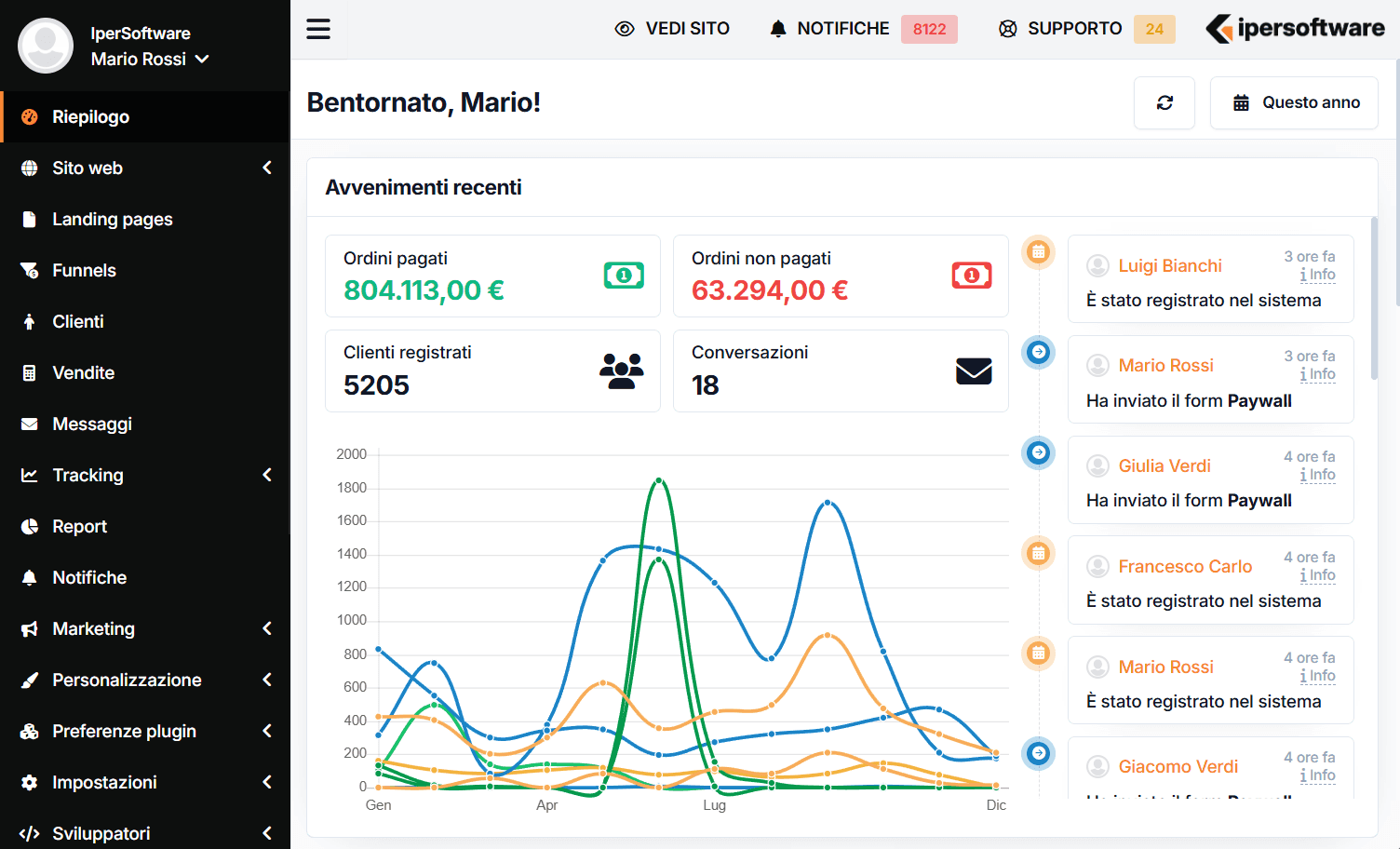Image resolution: width=1400 pixels, height=849 pixels.
Task: Go to Landing pages in sidebar
Action: [113, 220]
